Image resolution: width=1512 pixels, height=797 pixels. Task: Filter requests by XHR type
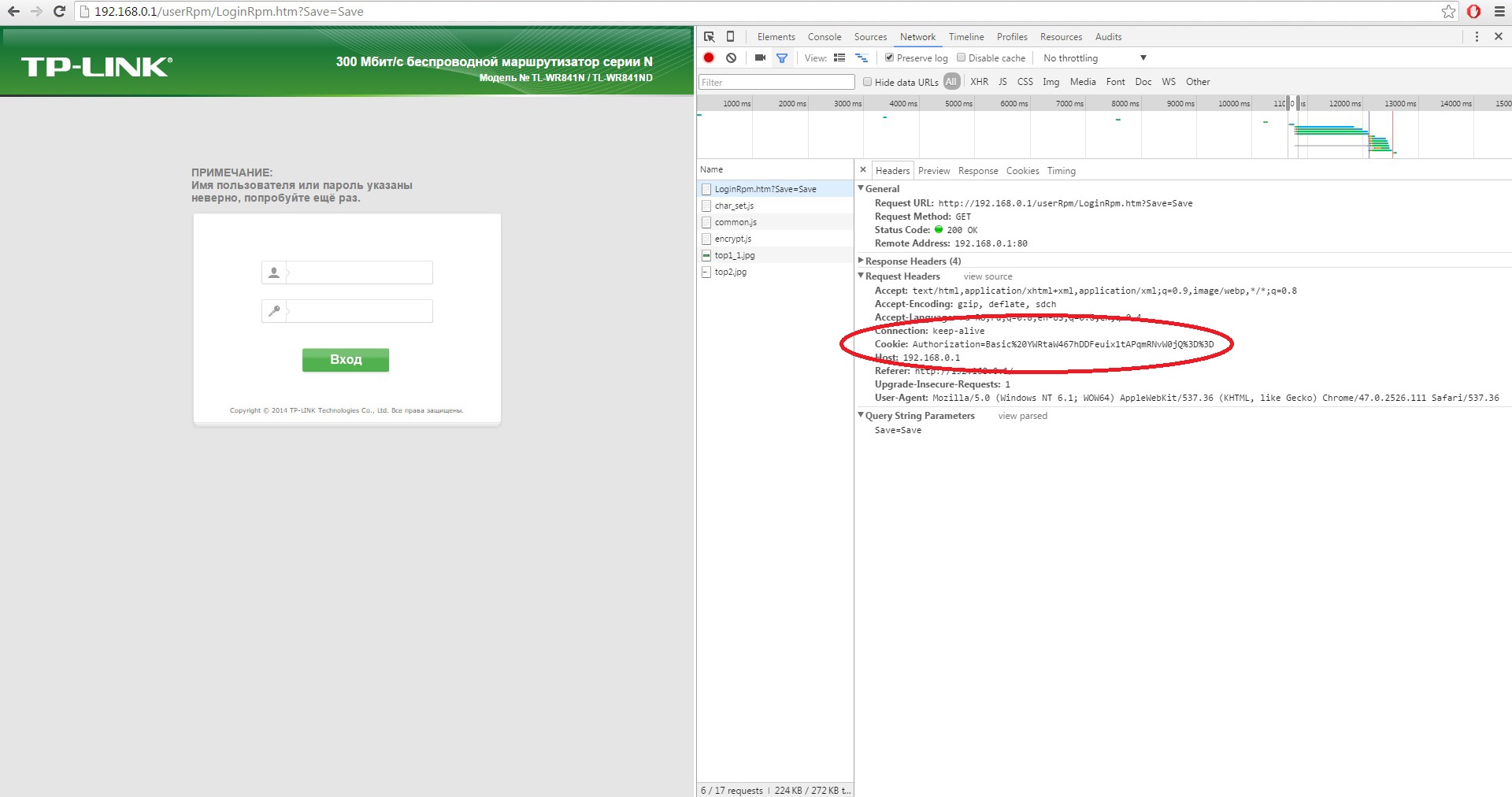pyautogui.click(x=979, y=82)
